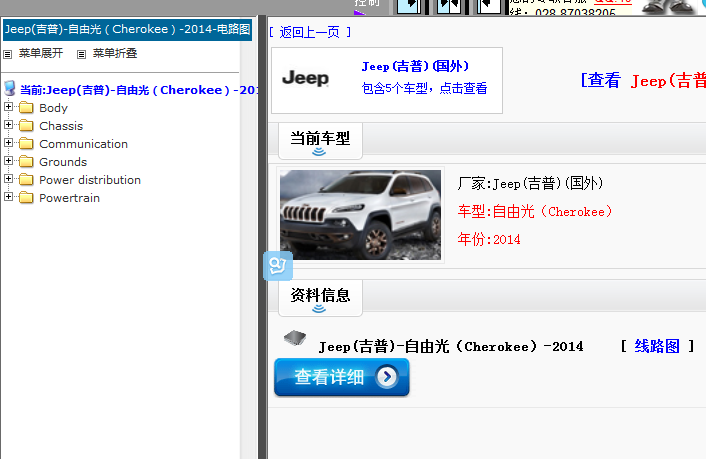Select the 当前车型 tab
This screenshot has width=706, height=459.
pos(320,141)
